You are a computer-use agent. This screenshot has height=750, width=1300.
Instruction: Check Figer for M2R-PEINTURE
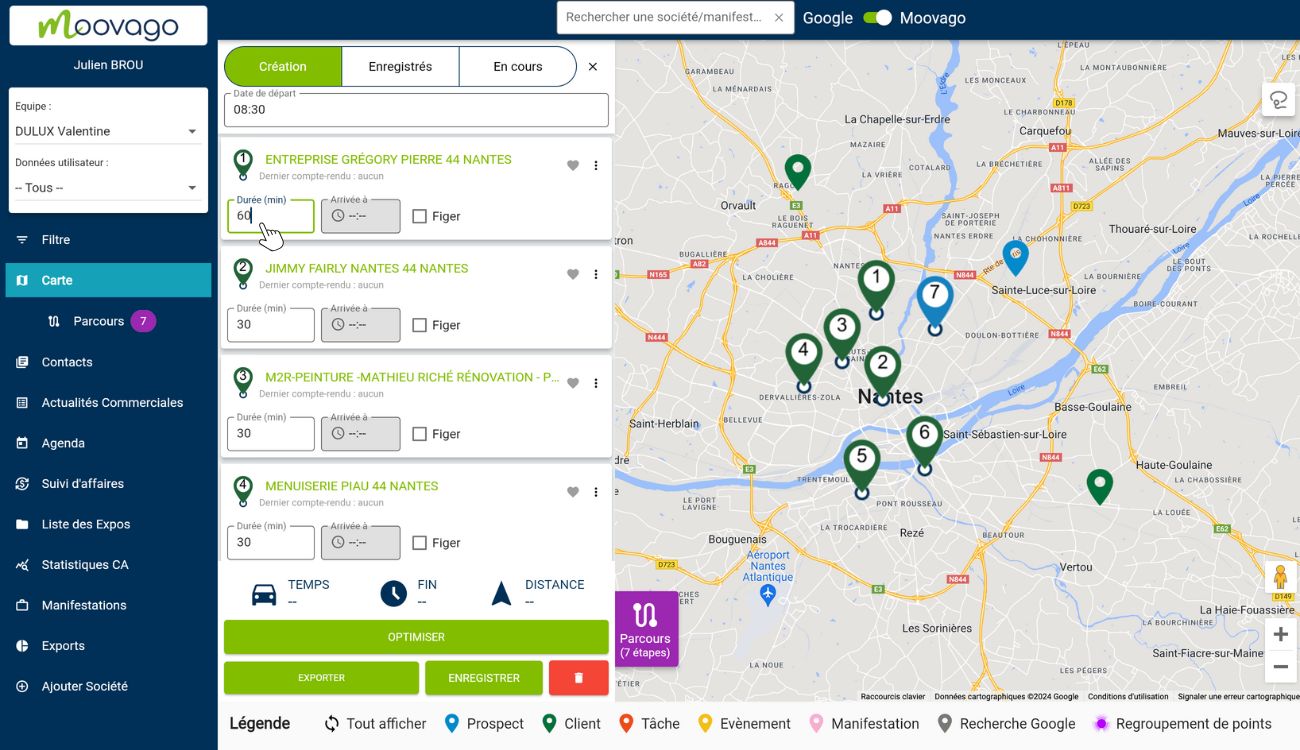coord(419,434)
